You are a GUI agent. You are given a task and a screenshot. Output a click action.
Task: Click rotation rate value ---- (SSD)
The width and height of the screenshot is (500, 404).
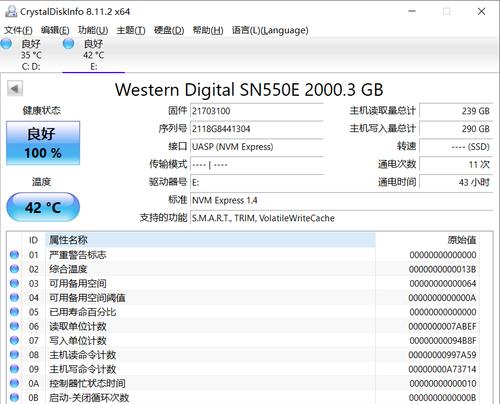click(x=456, y=147)
